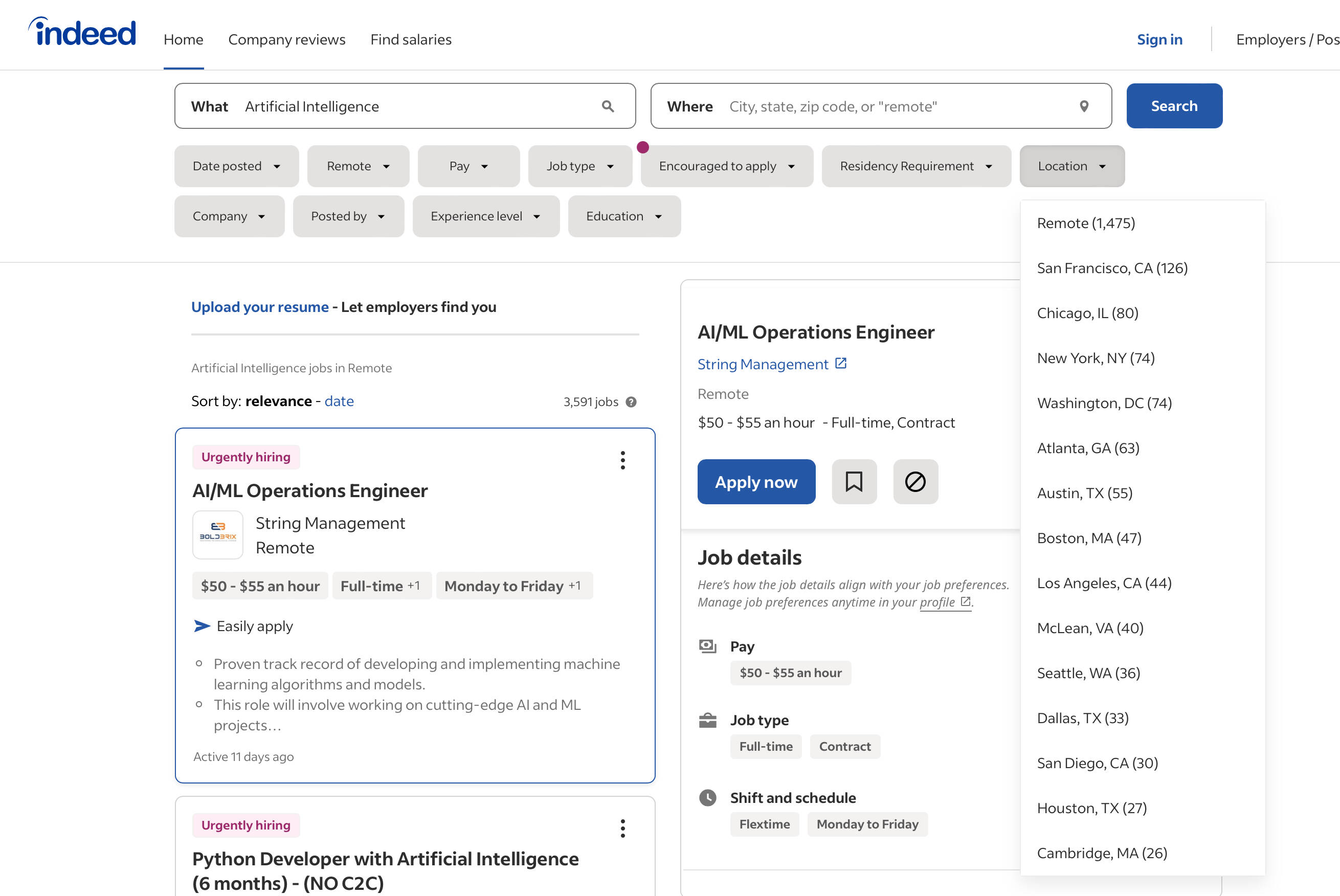Open the Pay filter dropdown

click(x=468, y=166)
